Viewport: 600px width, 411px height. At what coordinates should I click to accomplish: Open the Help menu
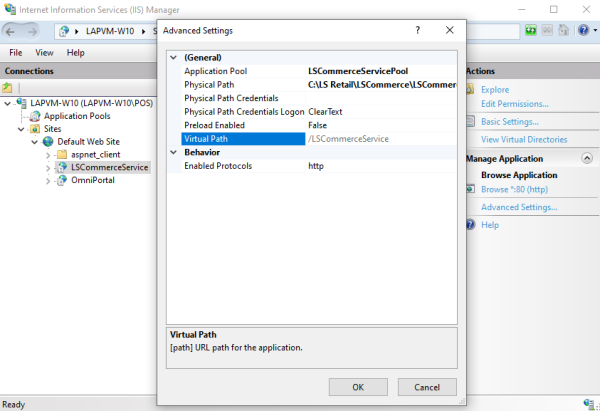coord(75,52)
